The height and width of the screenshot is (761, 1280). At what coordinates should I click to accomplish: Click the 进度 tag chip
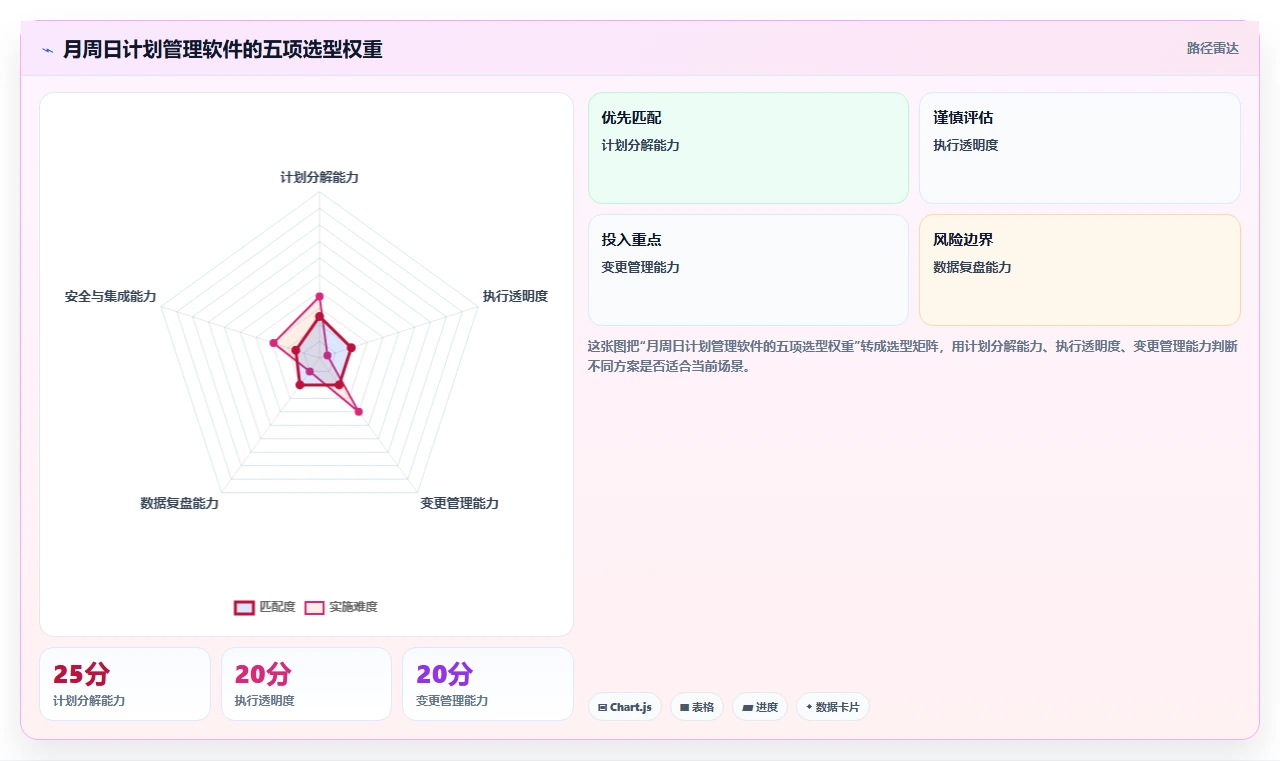click(760, 707)
